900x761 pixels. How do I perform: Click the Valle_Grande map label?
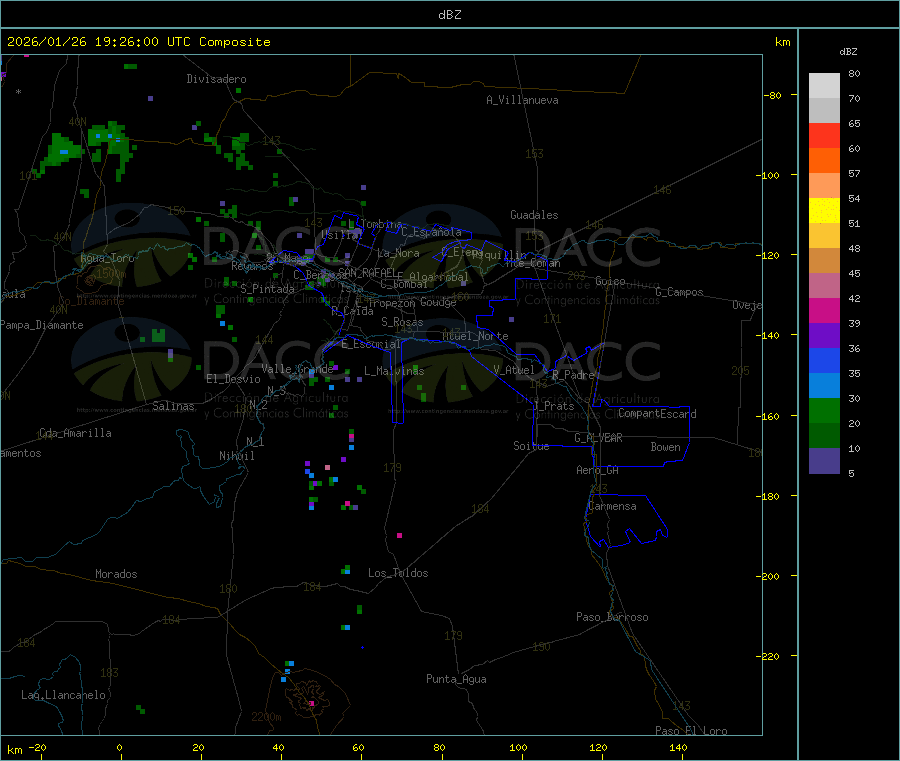coord(297,369)
